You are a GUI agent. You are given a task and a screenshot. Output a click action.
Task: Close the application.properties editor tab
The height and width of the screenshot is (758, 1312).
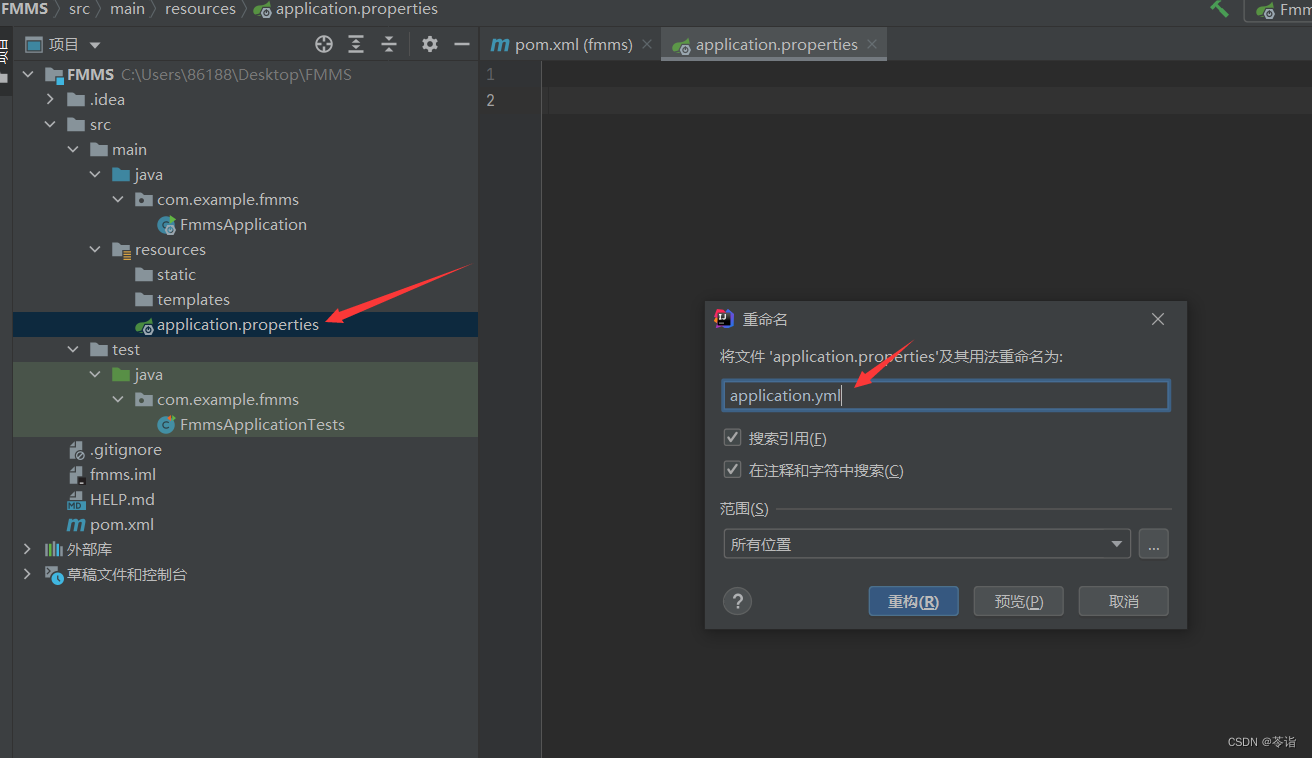(x=872, y=44)
